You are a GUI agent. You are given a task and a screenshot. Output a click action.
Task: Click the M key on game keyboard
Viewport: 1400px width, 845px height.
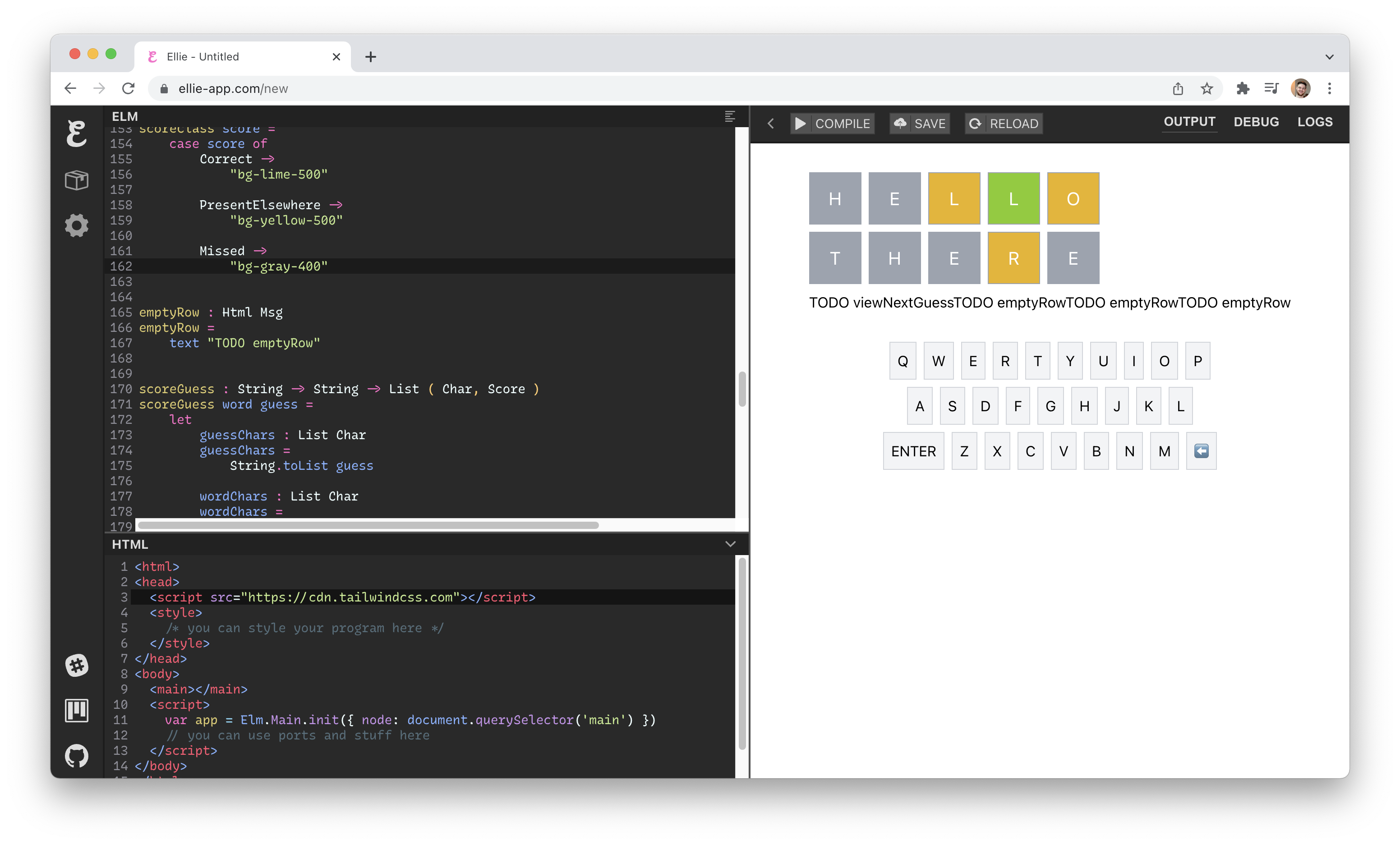(x=1164, y=451)
